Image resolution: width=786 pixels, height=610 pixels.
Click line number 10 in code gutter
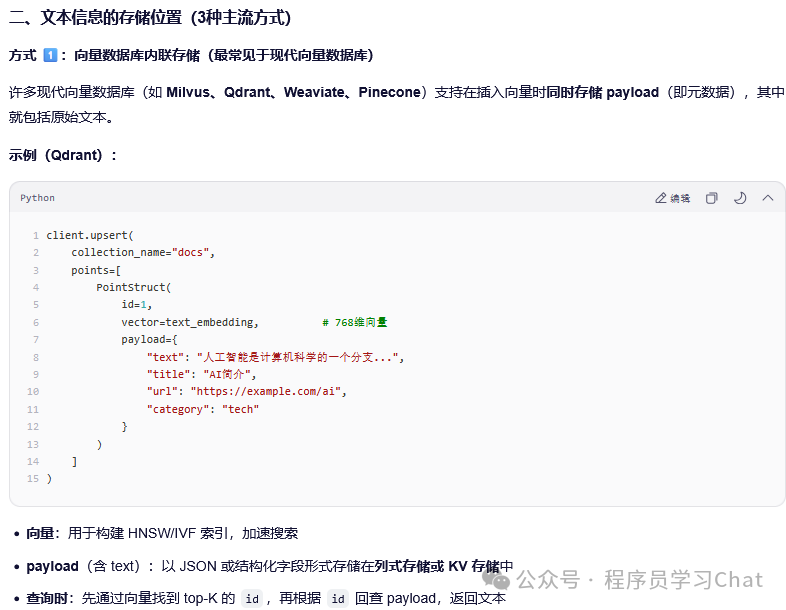pyautogui.click(x=33, y=391)
